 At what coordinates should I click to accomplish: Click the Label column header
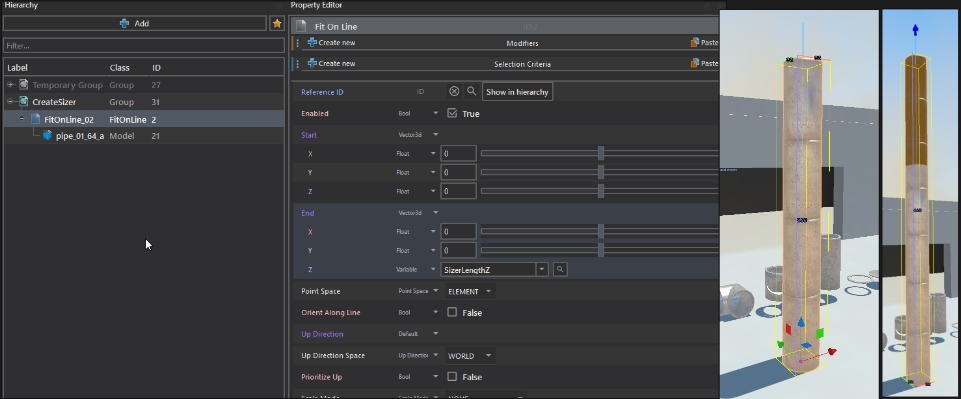point(18,67)
